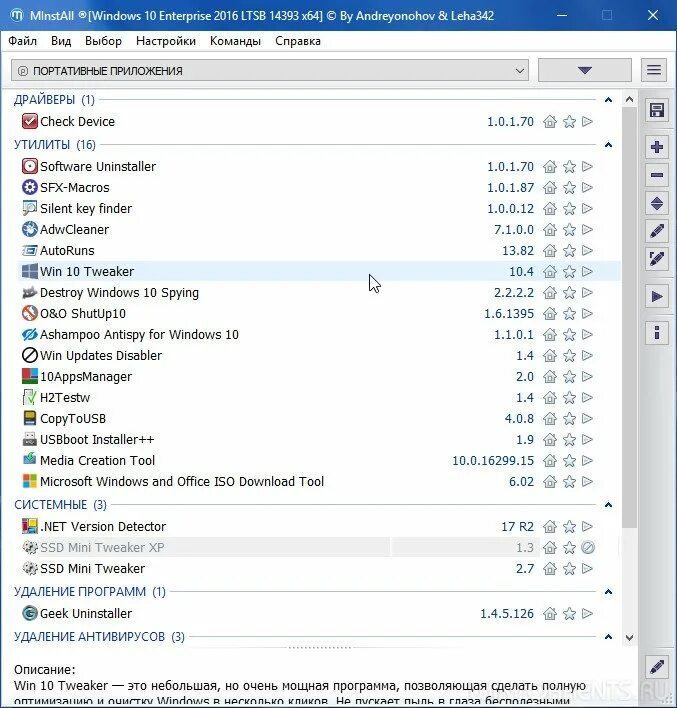
Task: Click the plus add icon in sidebar
Action: click(x=657, y=147)
